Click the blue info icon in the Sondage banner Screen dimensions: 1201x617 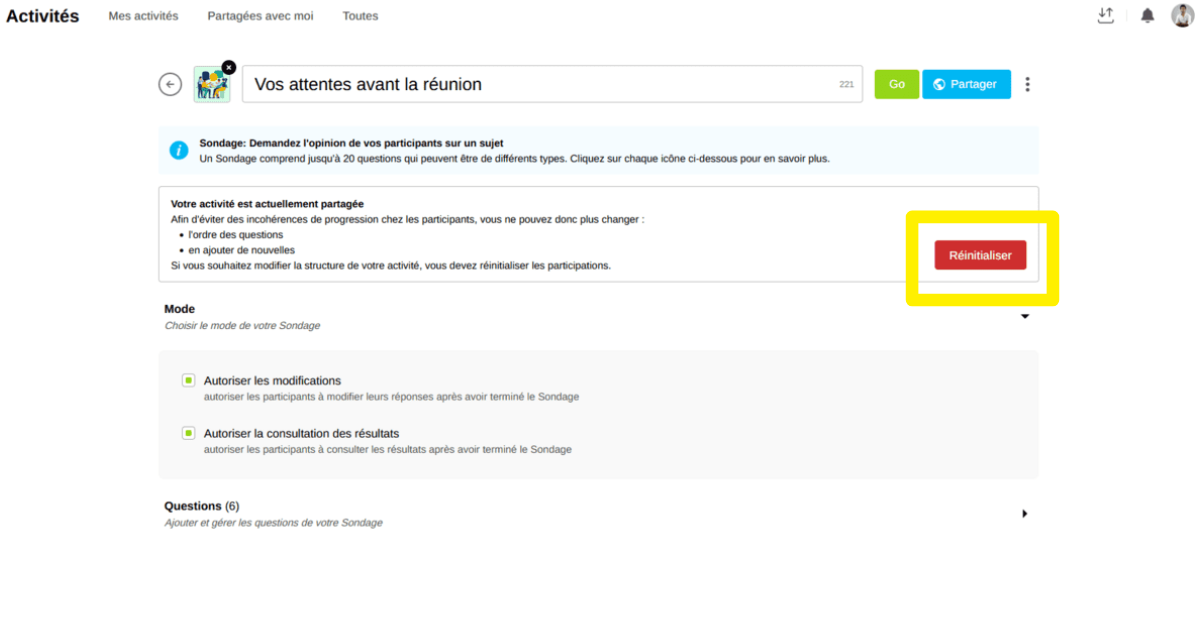[179, 150]
